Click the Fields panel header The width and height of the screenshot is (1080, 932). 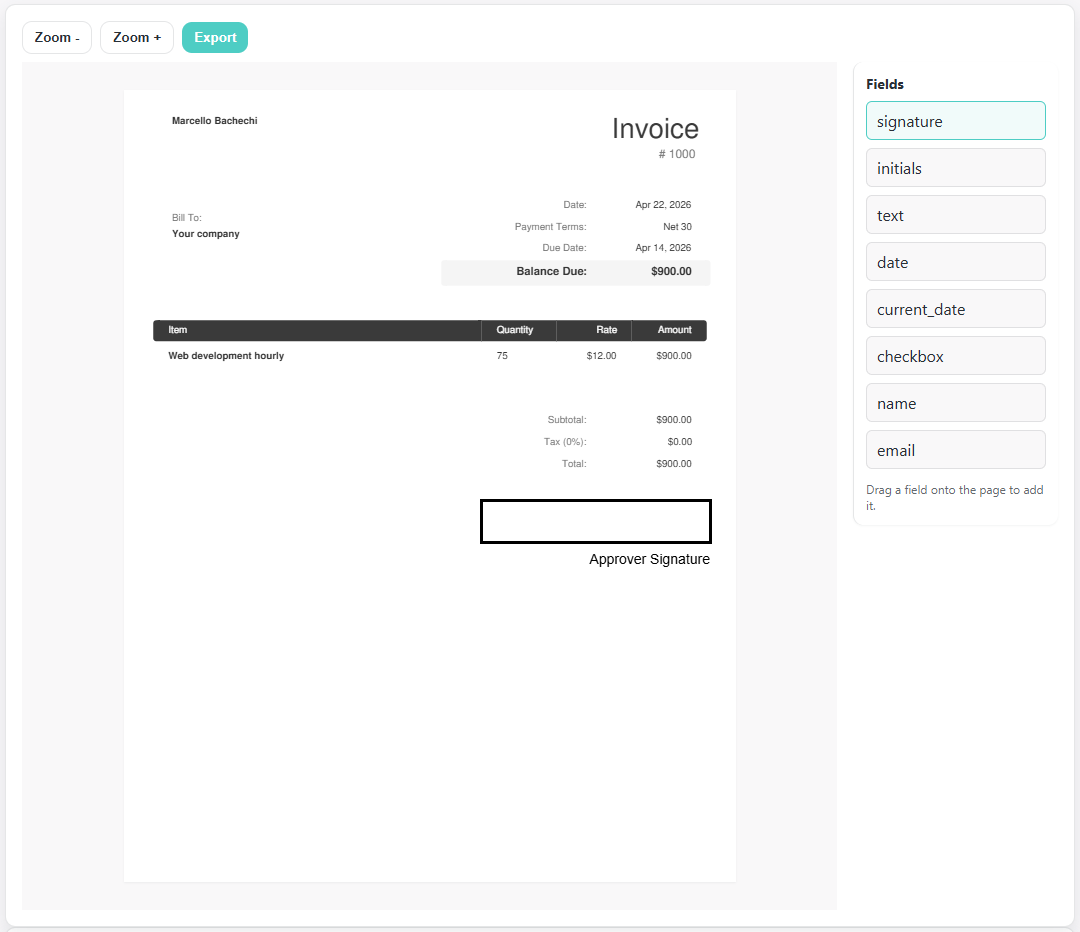pyautogui.click(x=884, y=84)
